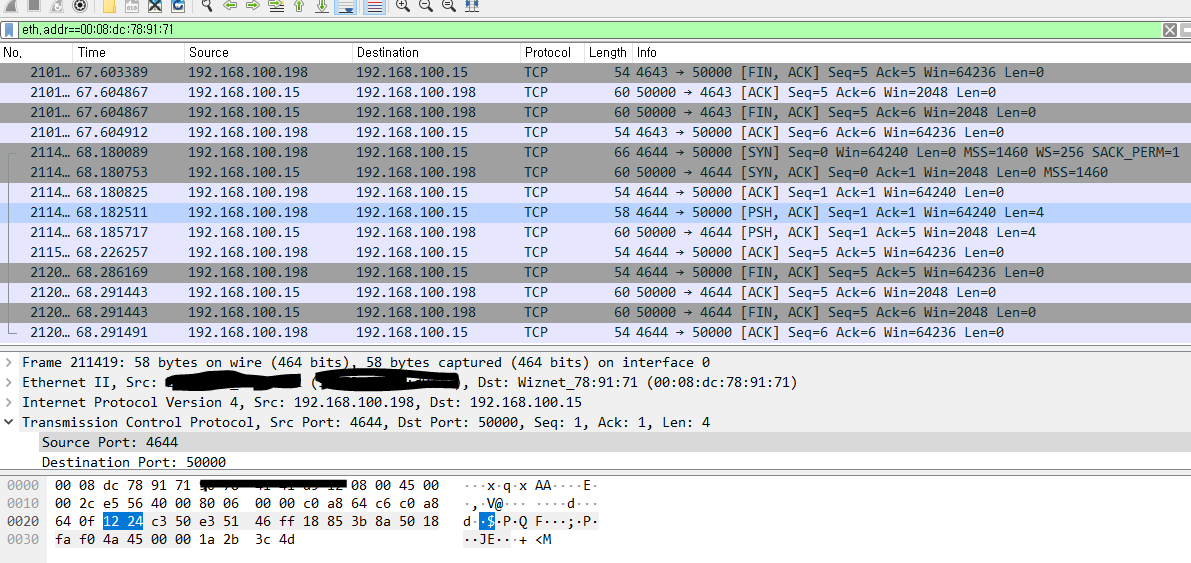Sort by Time column header
Image resolution: width=1191 pixels, height=563 pixels.
[129, 52]
